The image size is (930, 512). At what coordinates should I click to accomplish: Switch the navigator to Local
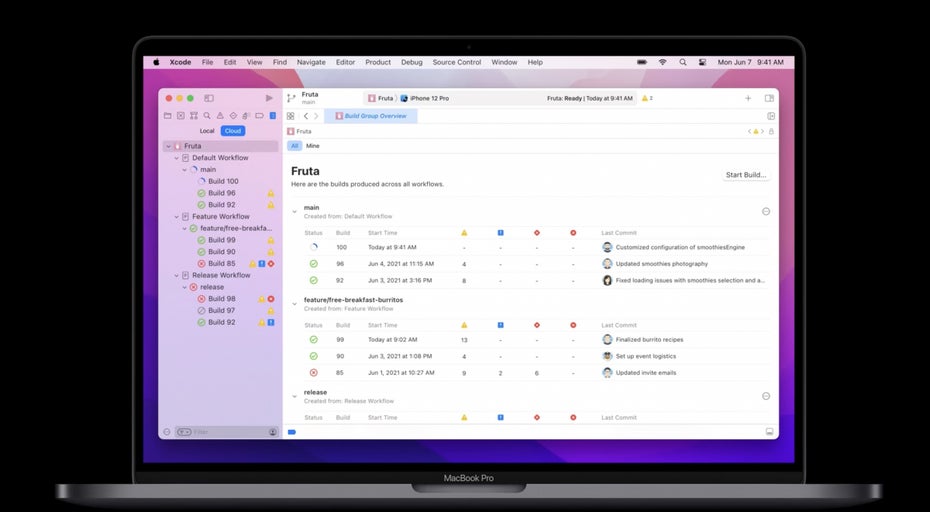(207, 131)
